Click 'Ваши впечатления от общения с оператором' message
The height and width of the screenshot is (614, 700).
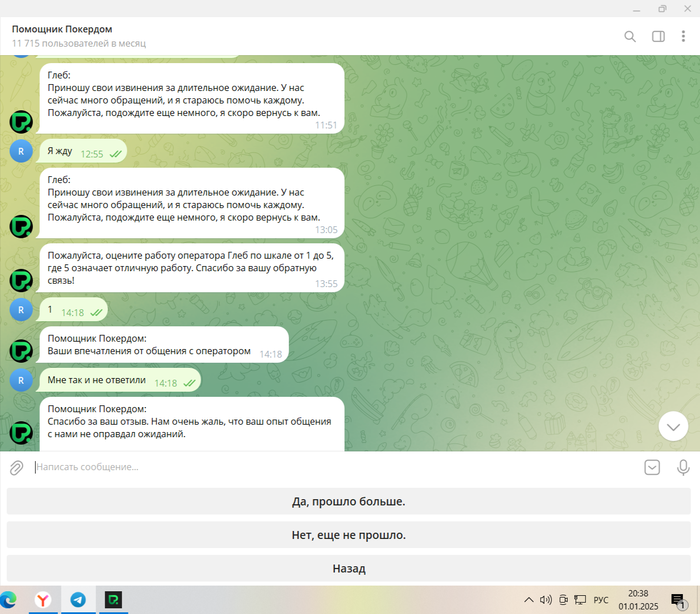pos(163,345)
